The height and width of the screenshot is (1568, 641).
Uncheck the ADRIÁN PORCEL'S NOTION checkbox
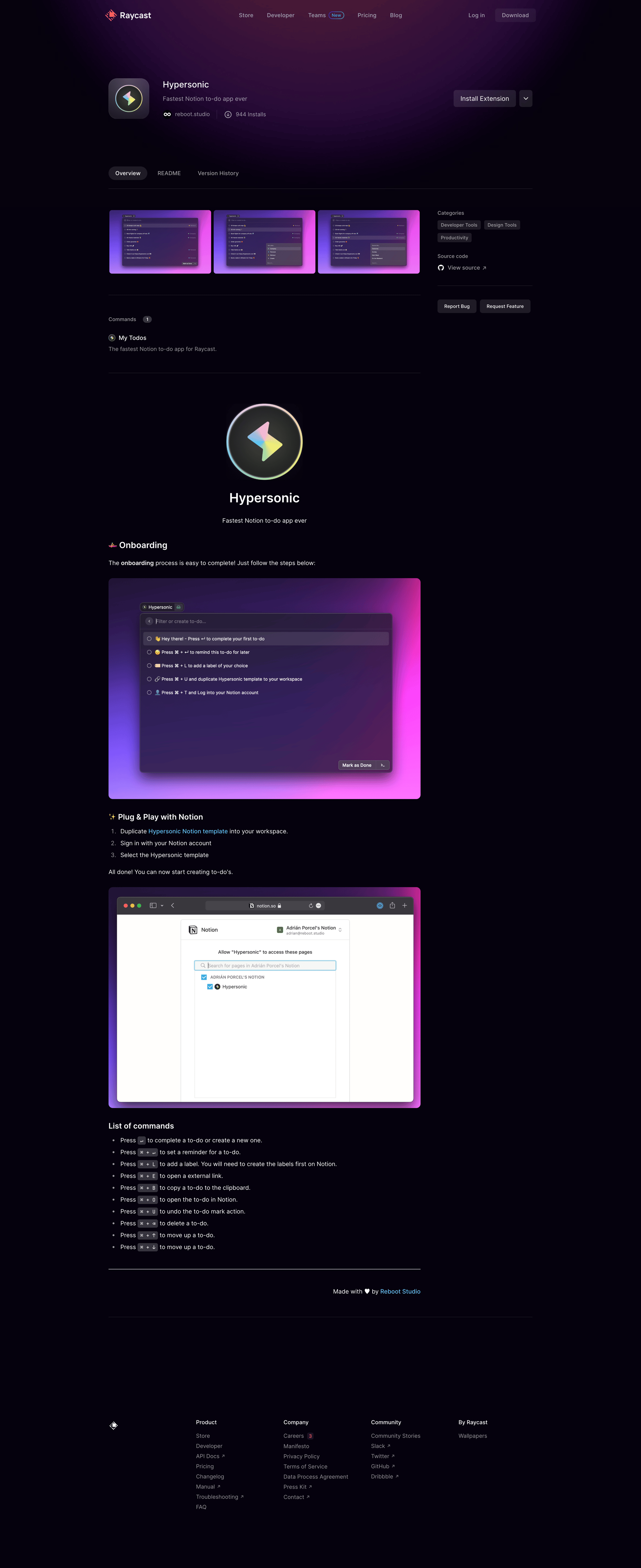tap(204, 977)
